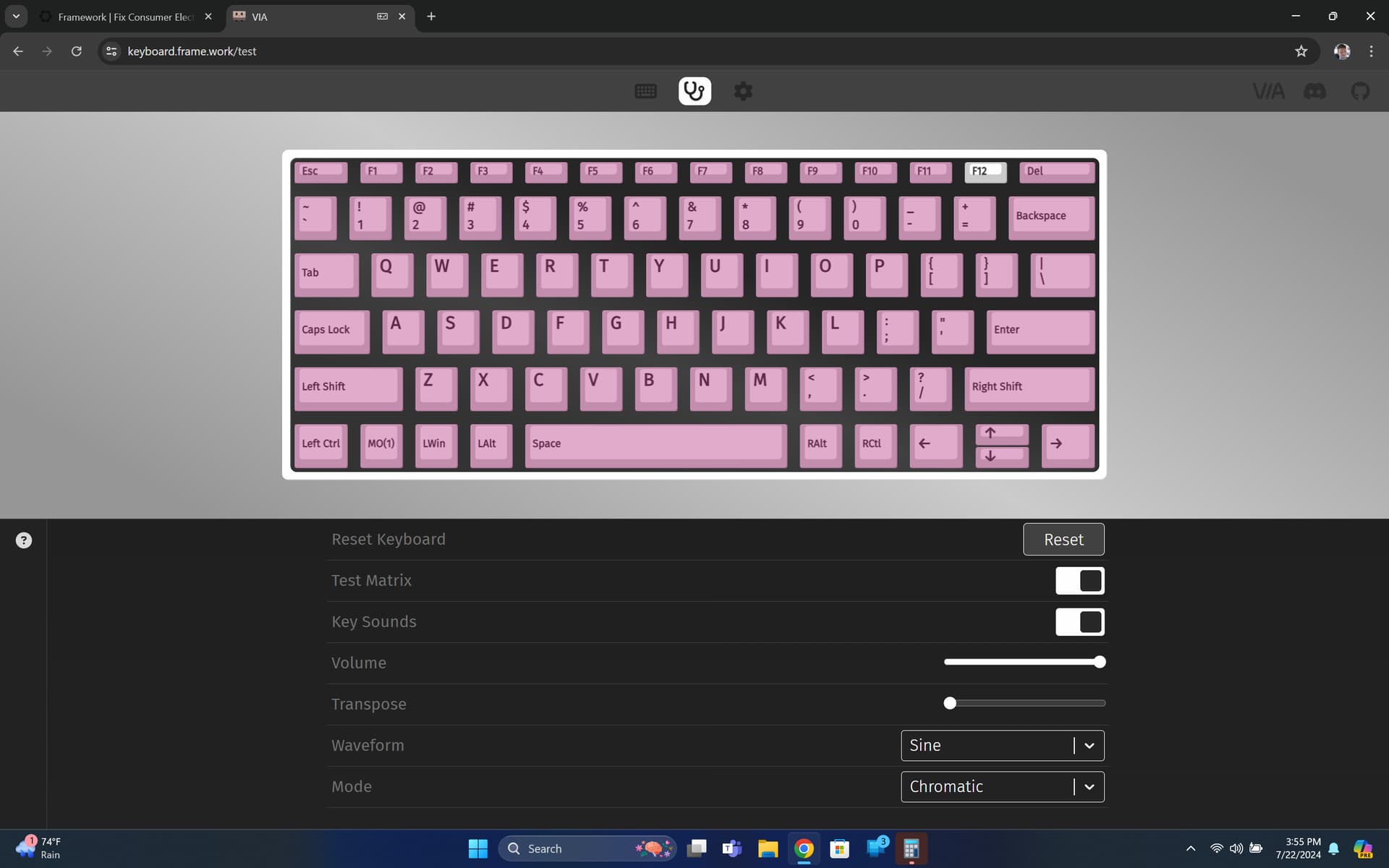Open the browser tab search dropdown
Screen dimensions: 1389x868
pyautogui.click(x=16, y=16)
